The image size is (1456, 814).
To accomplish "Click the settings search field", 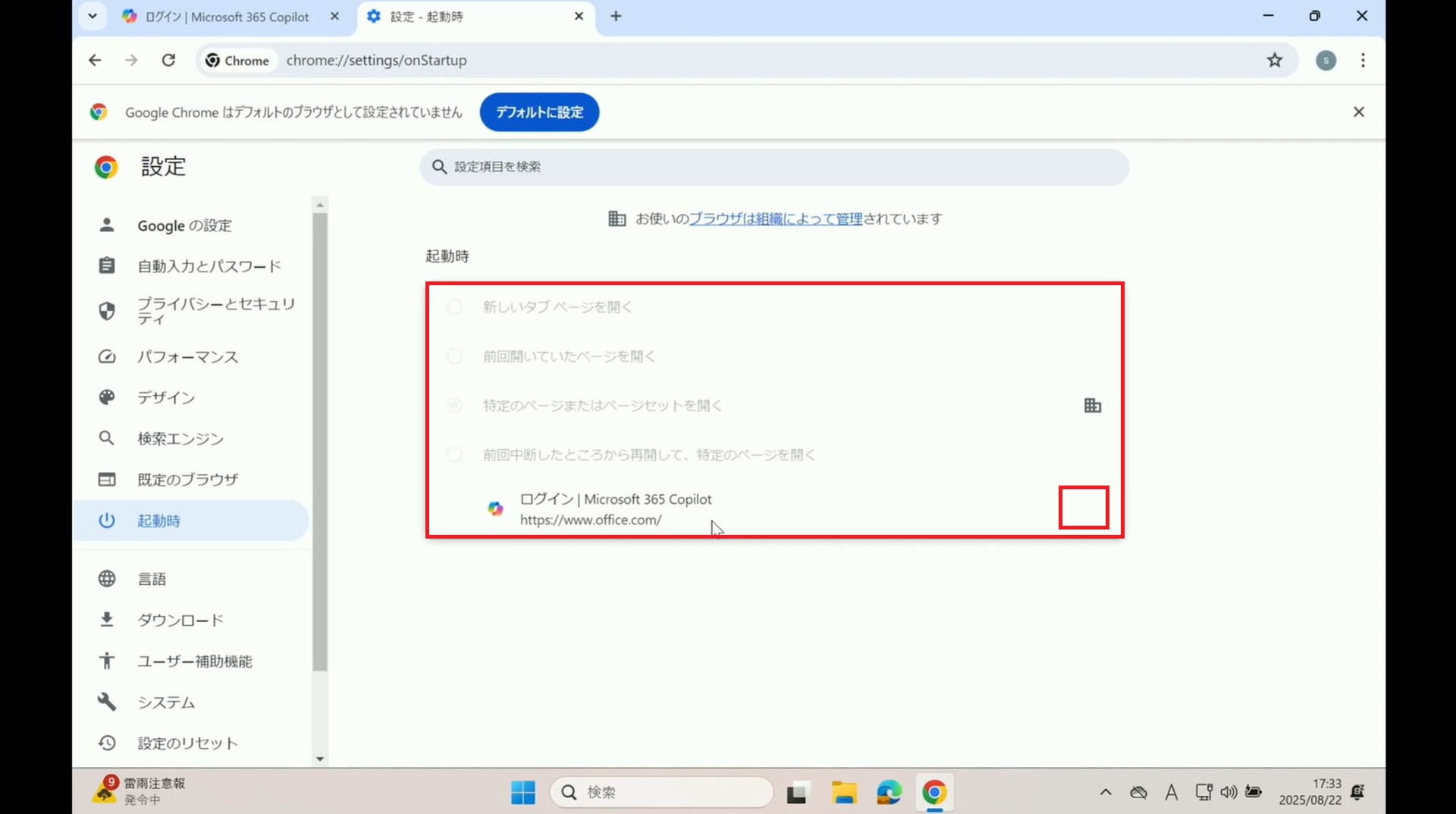I will [x=773, y=167].
